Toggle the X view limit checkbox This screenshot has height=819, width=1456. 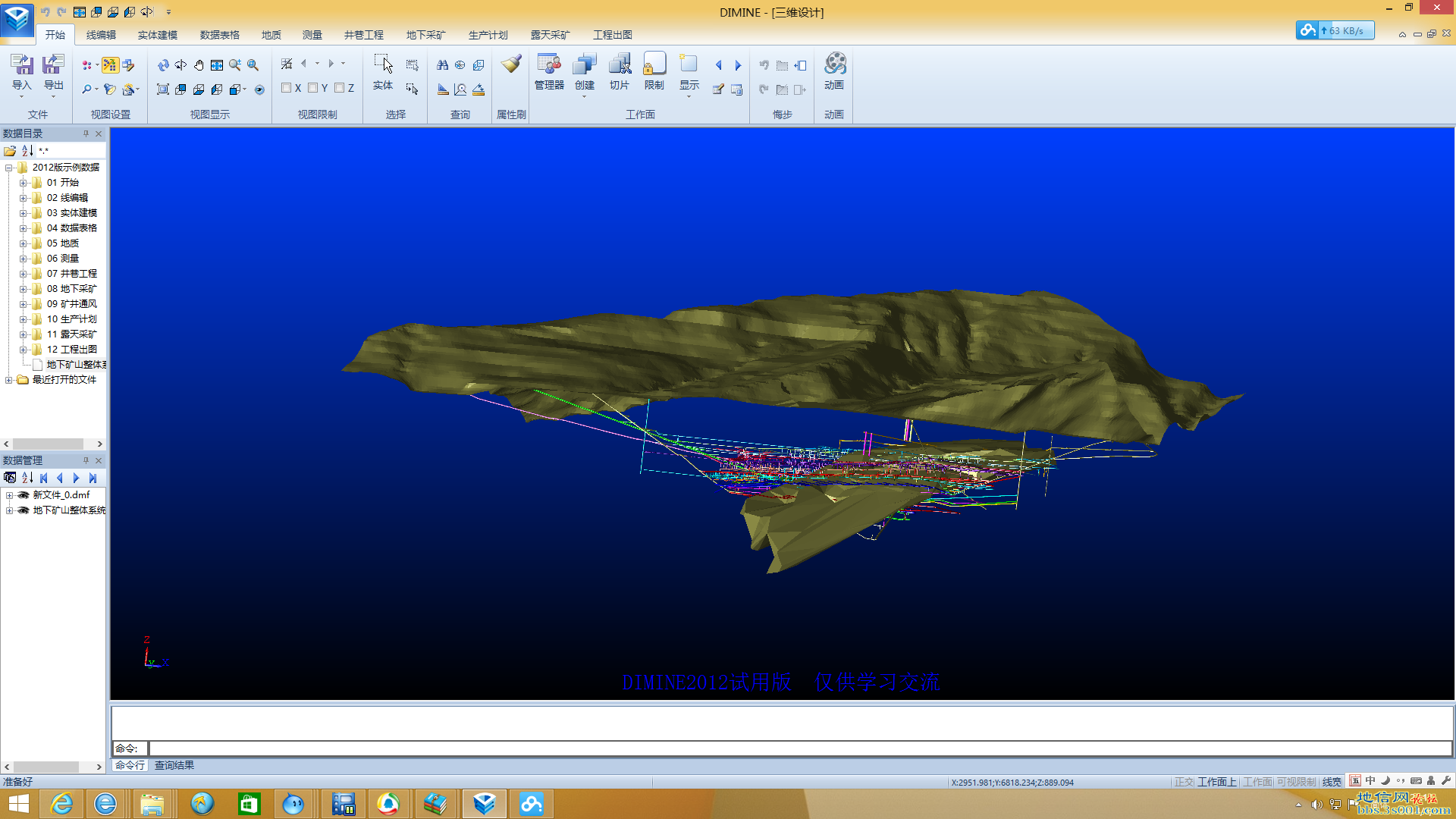coord(287,88)
